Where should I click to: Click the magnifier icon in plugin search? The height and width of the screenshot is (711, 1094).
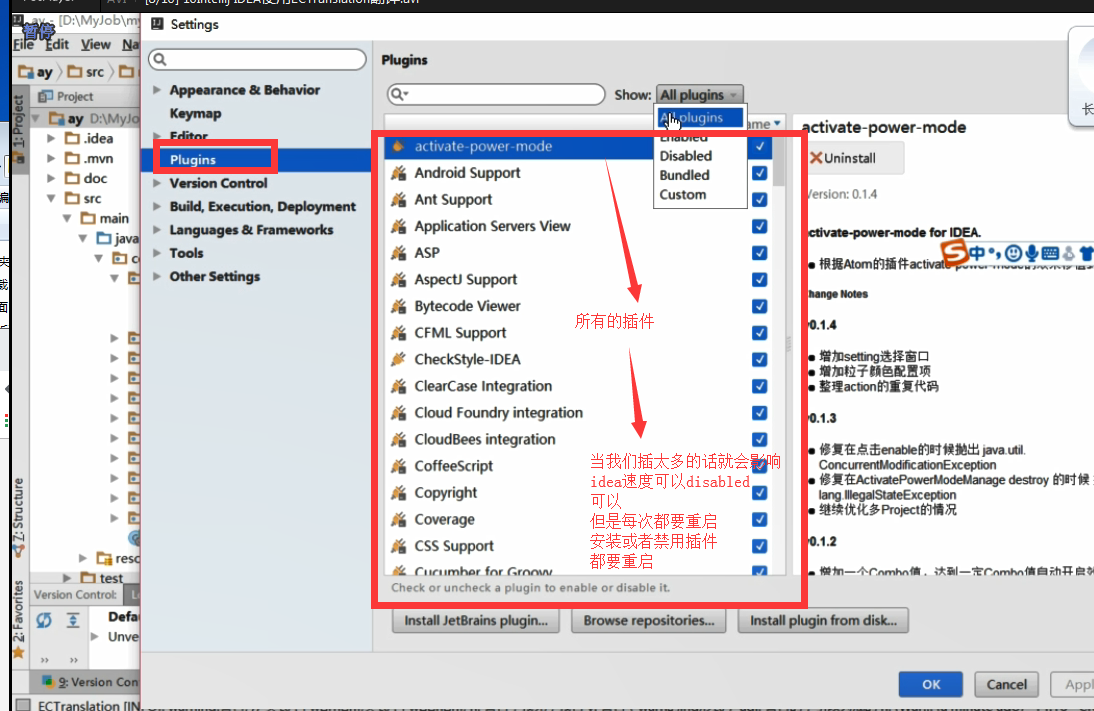click(399, 94)
